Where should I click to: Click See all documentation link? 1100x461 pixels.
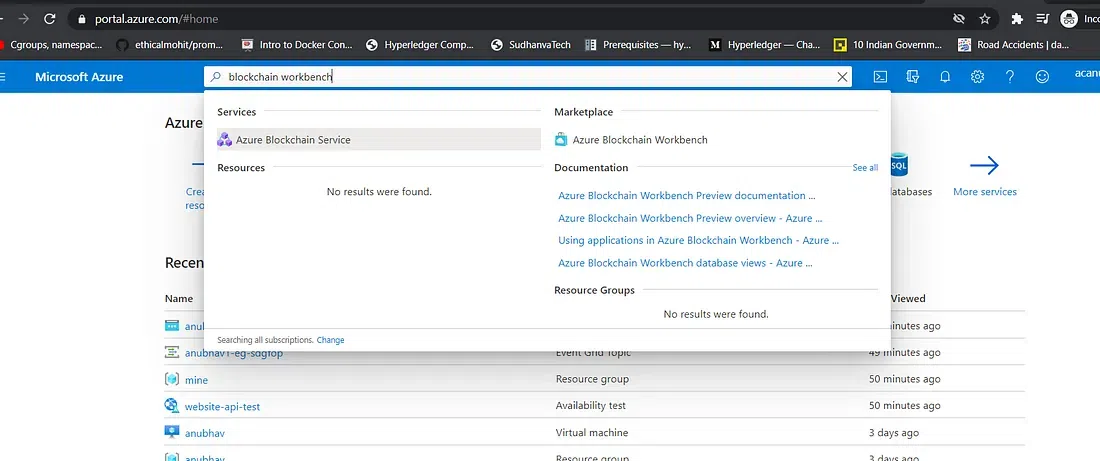(x=865, y=168)
